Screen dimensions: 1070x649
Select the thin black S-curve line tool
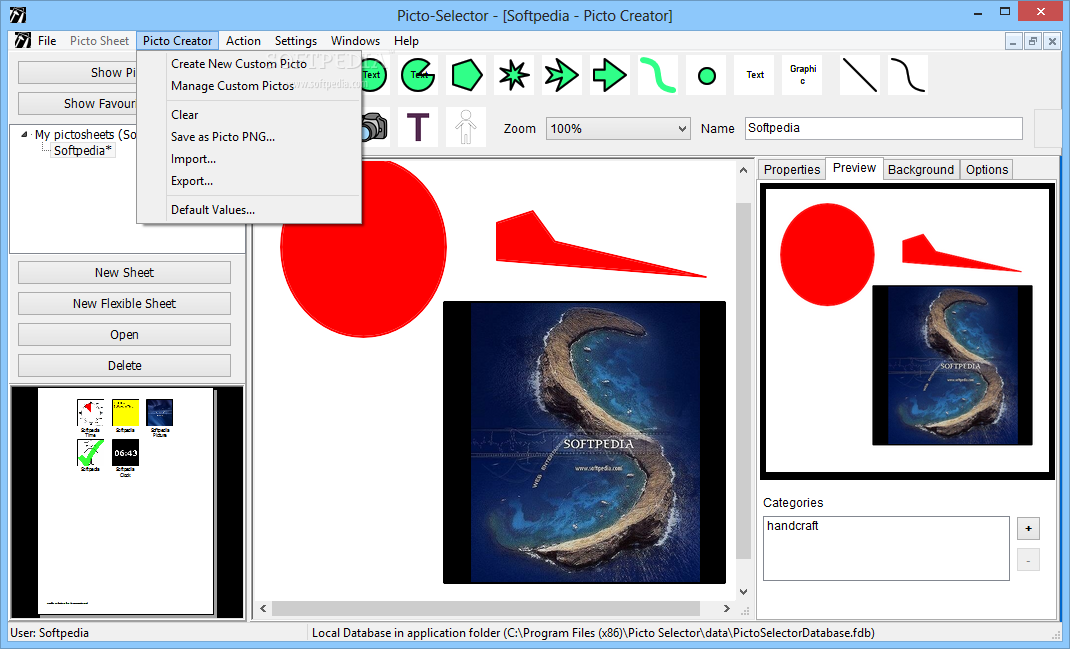pos(908,75)
